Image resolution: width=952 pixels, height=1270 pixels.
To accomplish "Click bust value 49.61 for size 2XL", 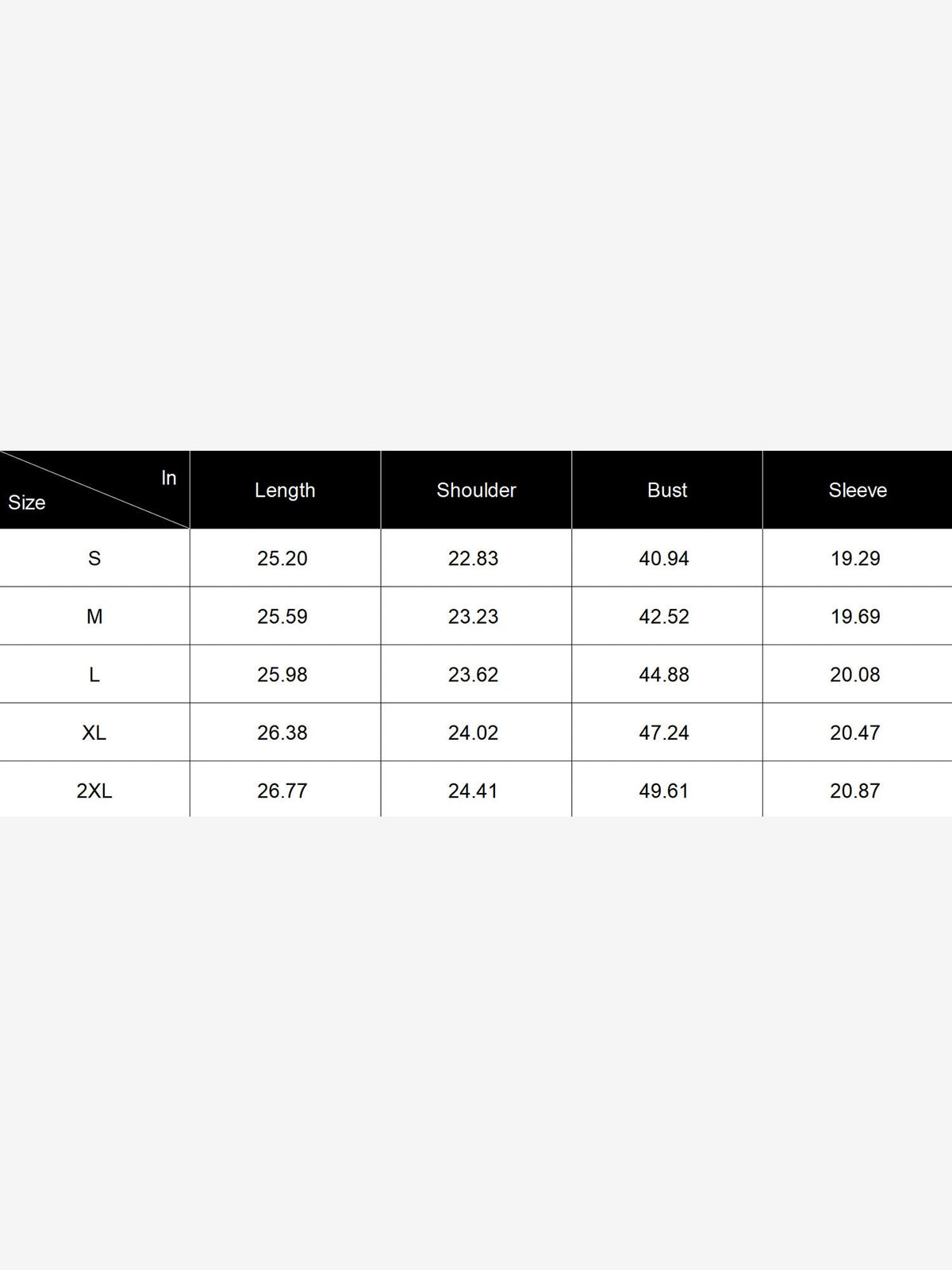I will click(x=664, y=791).
